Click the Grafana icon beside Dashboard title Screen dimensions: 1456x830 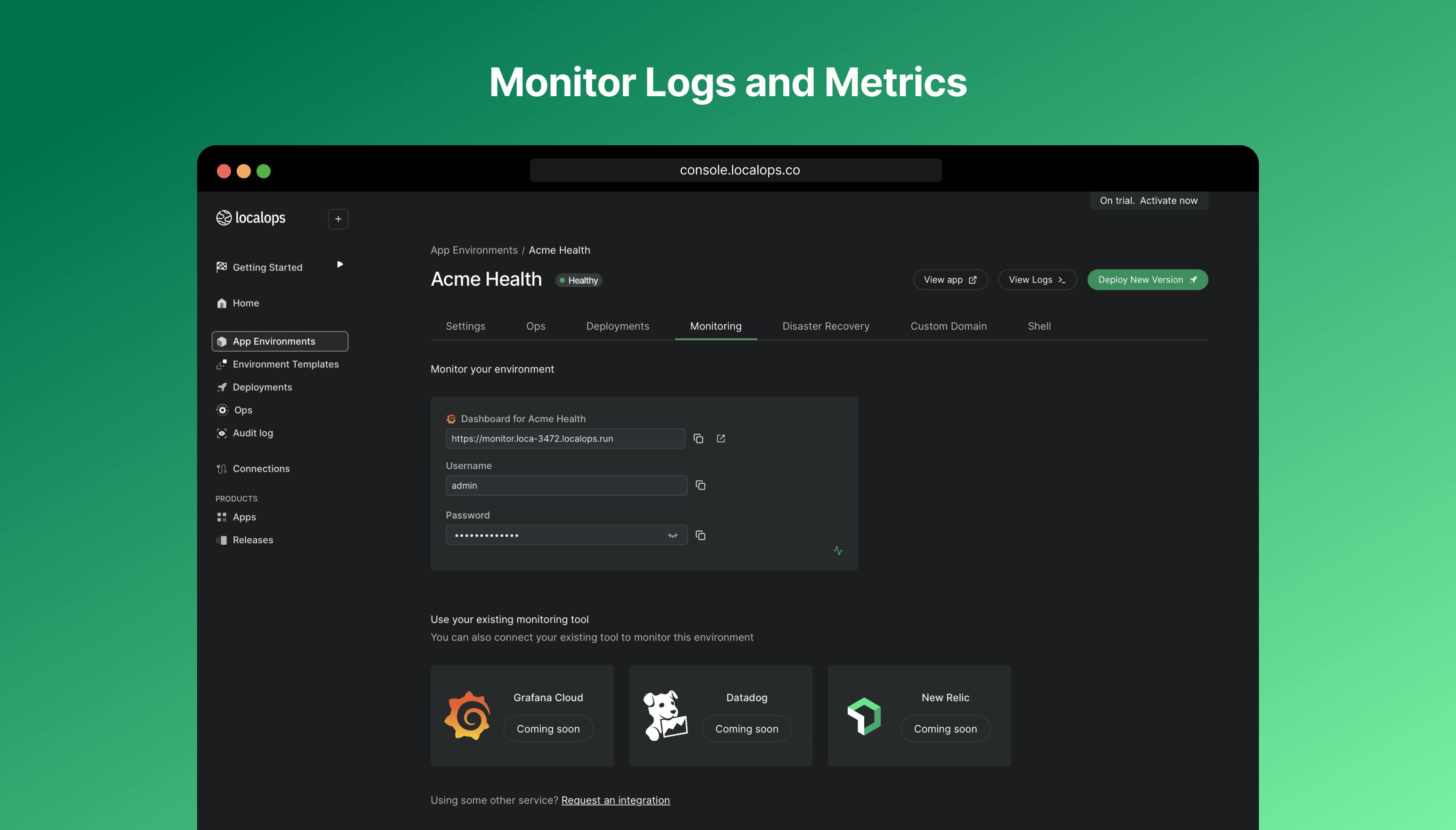(451, 419)
